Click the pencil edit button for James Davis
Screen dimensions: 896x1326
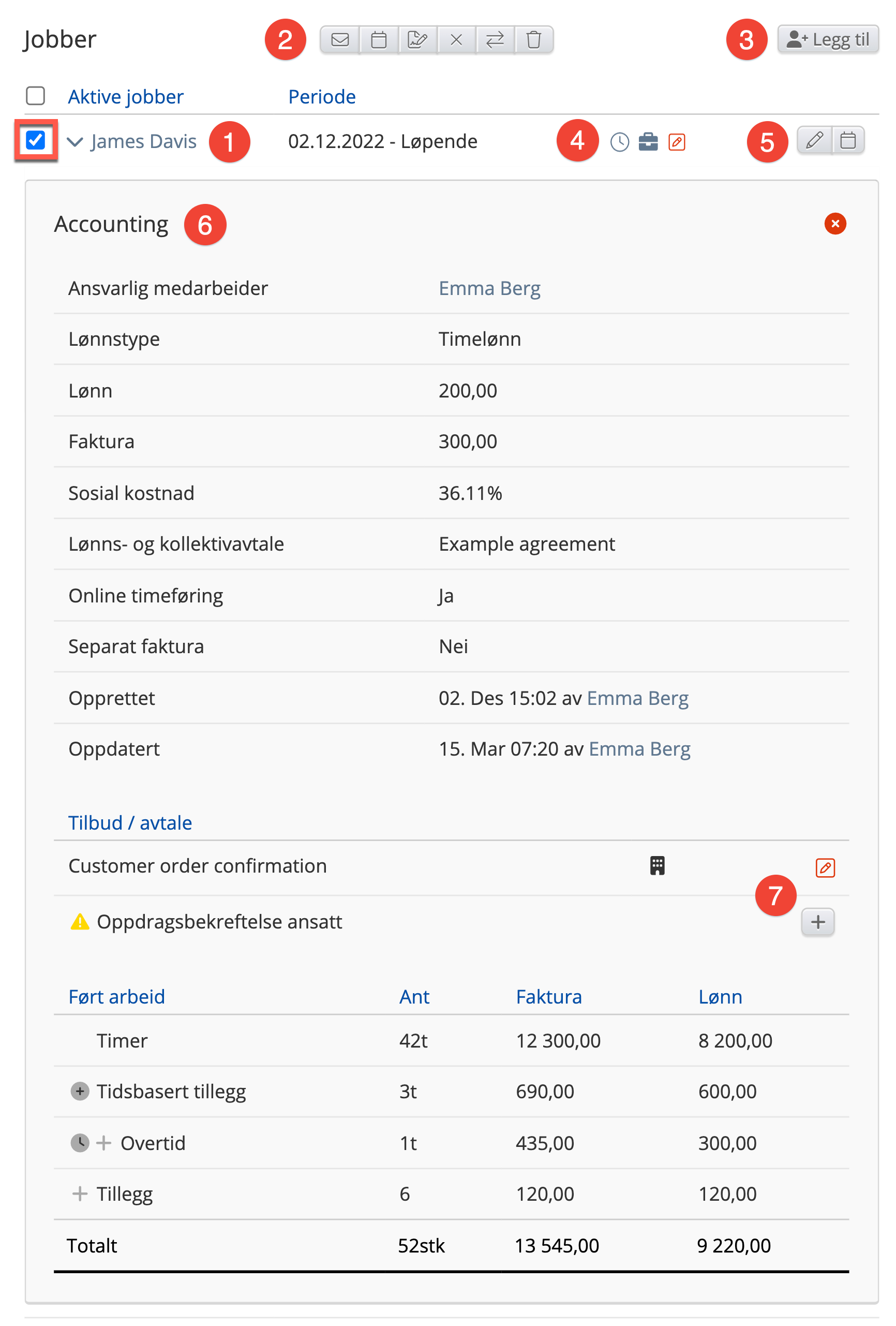tap(814, 140)
